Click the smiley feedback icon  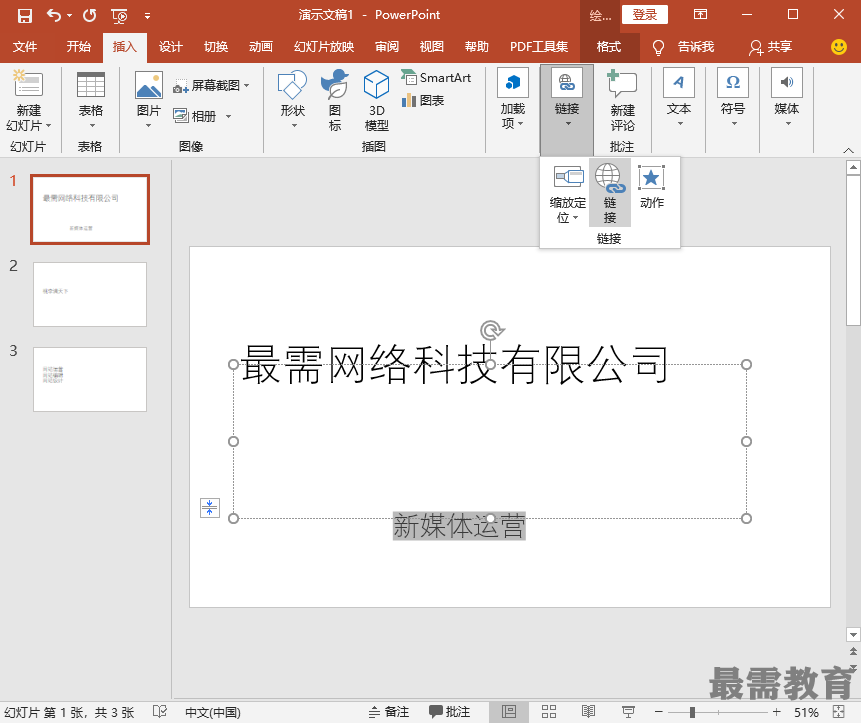838,47
